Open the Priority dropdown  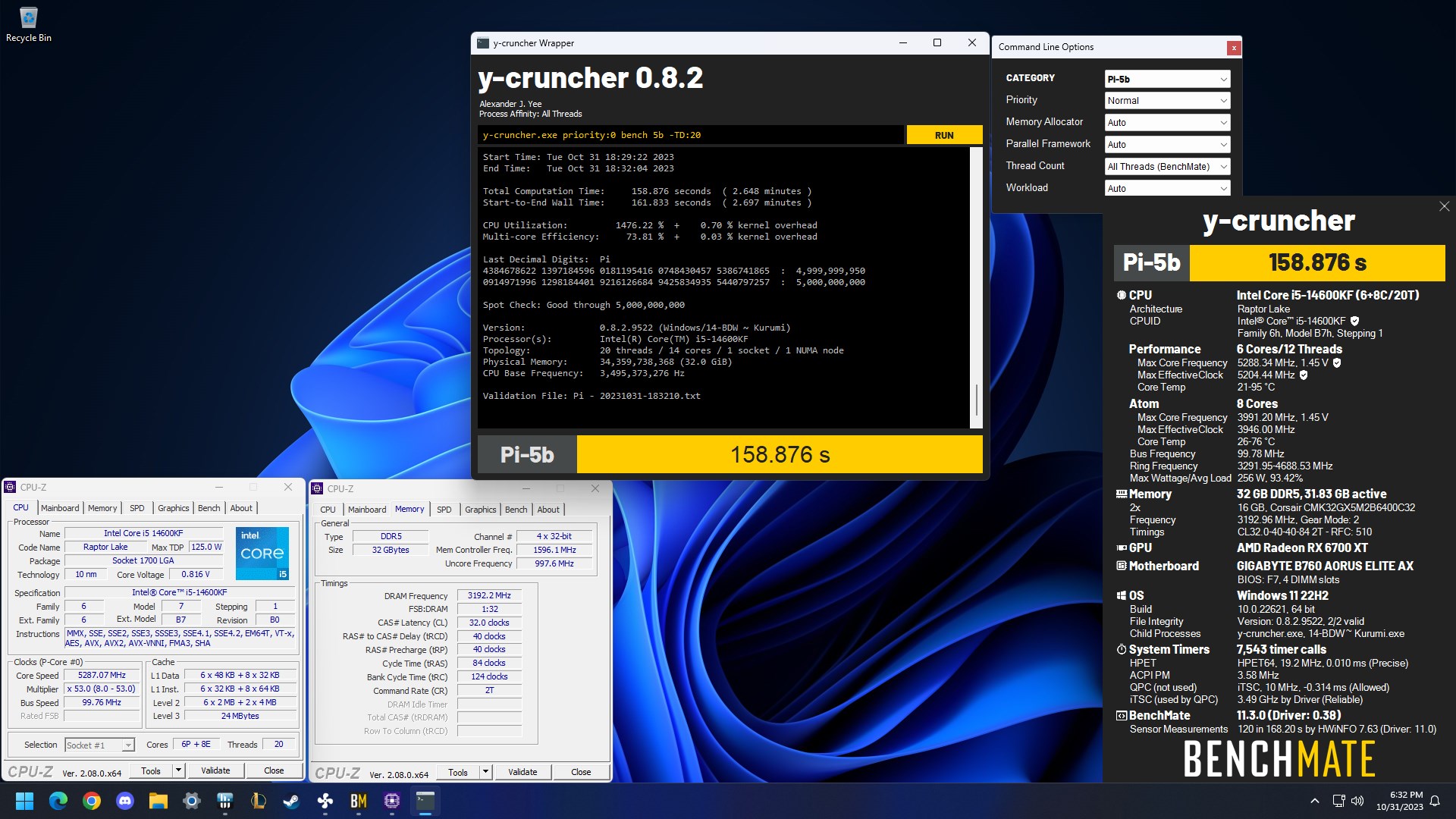coord(1167,101)
